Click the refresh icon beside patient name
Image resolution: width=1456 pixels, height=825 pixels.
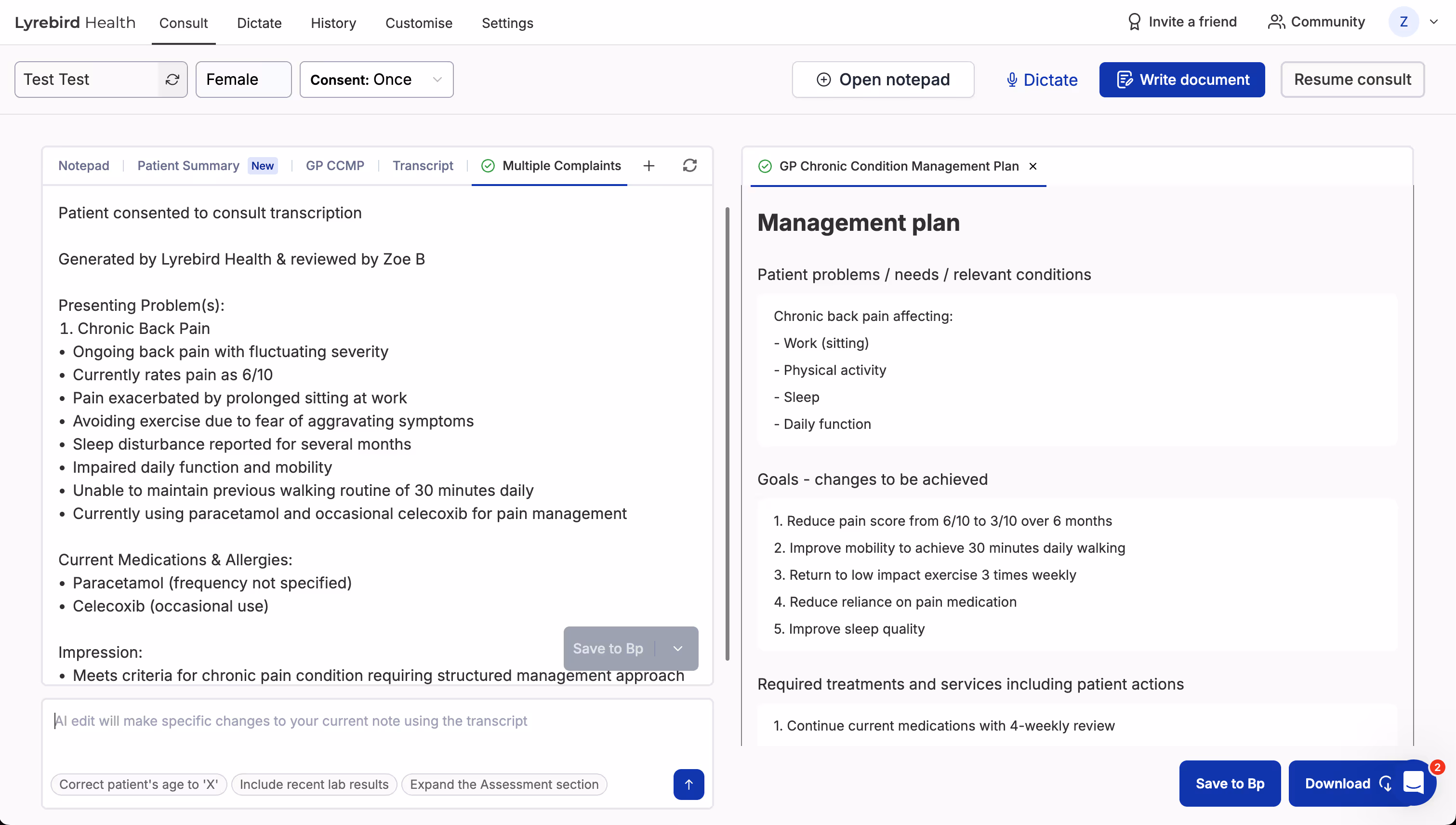point(172,80)
